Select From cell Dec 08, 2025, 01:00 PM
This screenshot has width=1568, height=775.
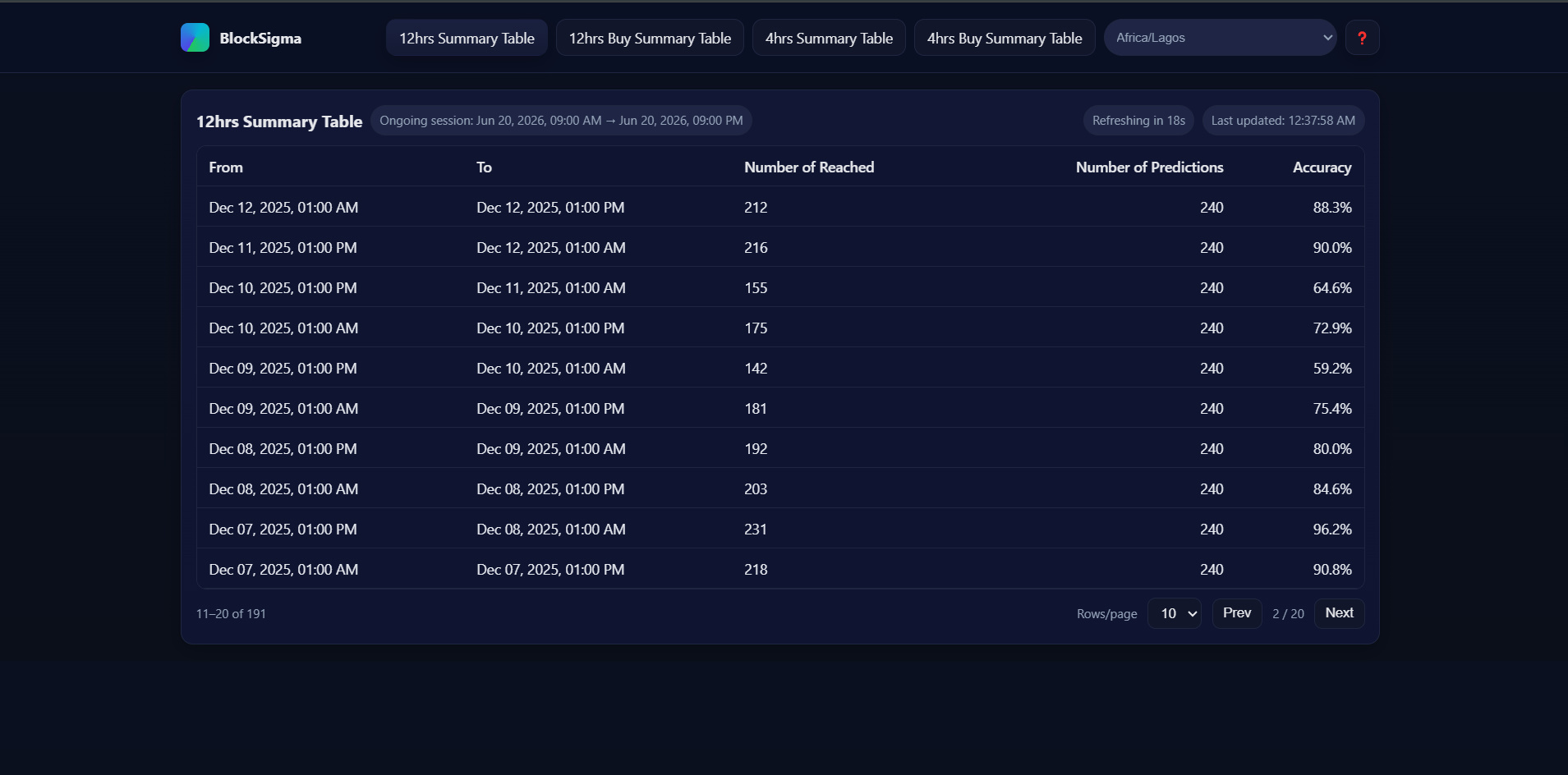[x=283, y=449]
